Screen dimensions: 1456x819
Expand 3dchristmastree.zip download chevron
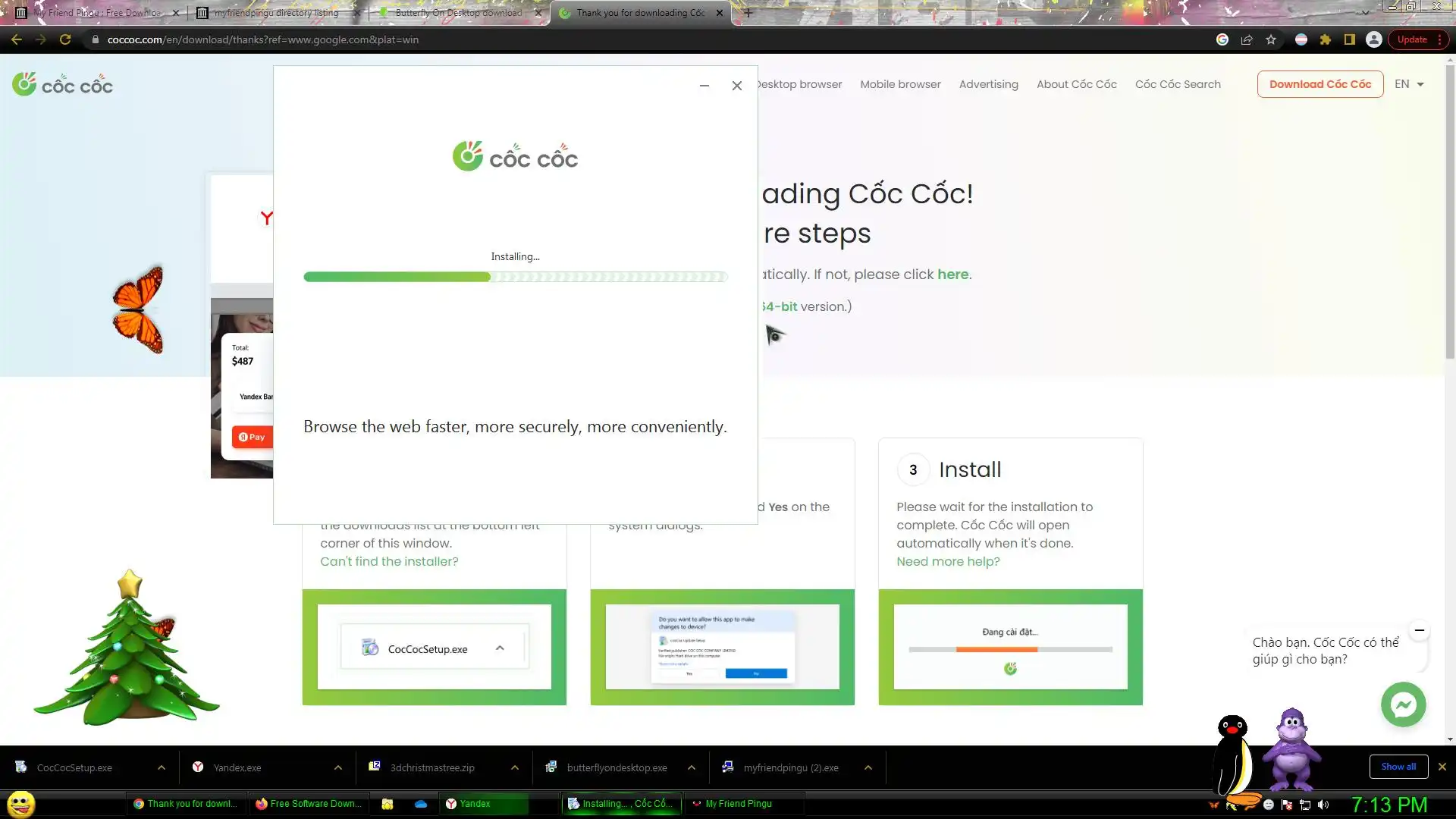coord(515,767)
